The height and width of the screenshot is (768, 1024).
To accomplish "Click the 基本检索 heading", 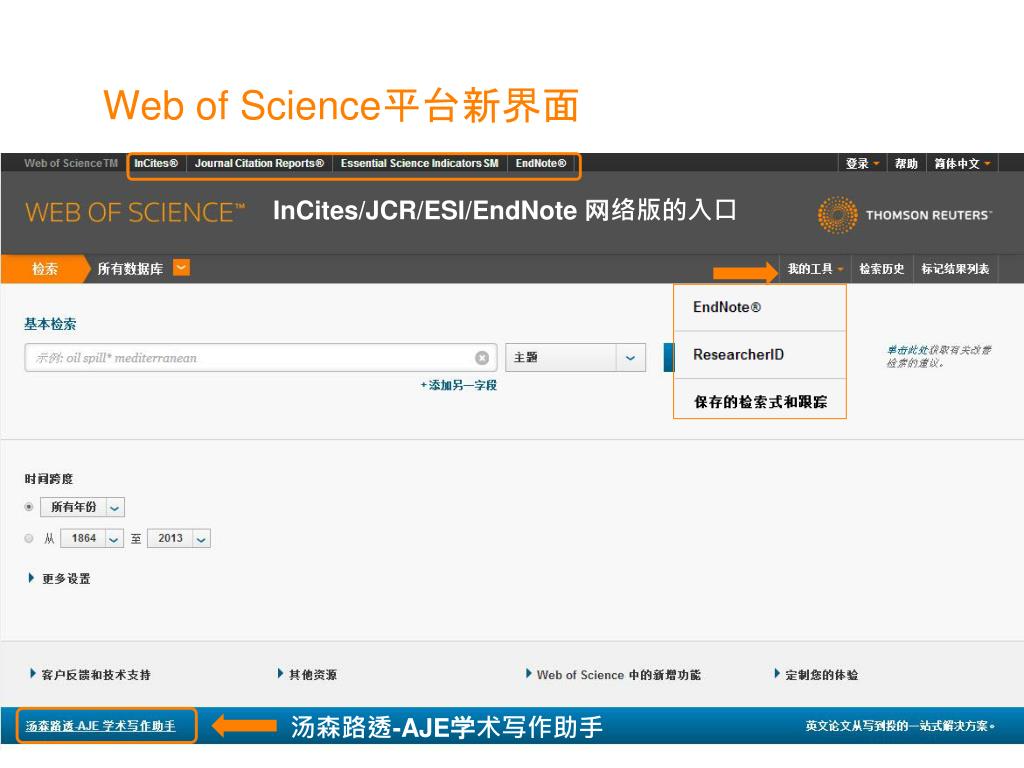I will click(50, 324).
